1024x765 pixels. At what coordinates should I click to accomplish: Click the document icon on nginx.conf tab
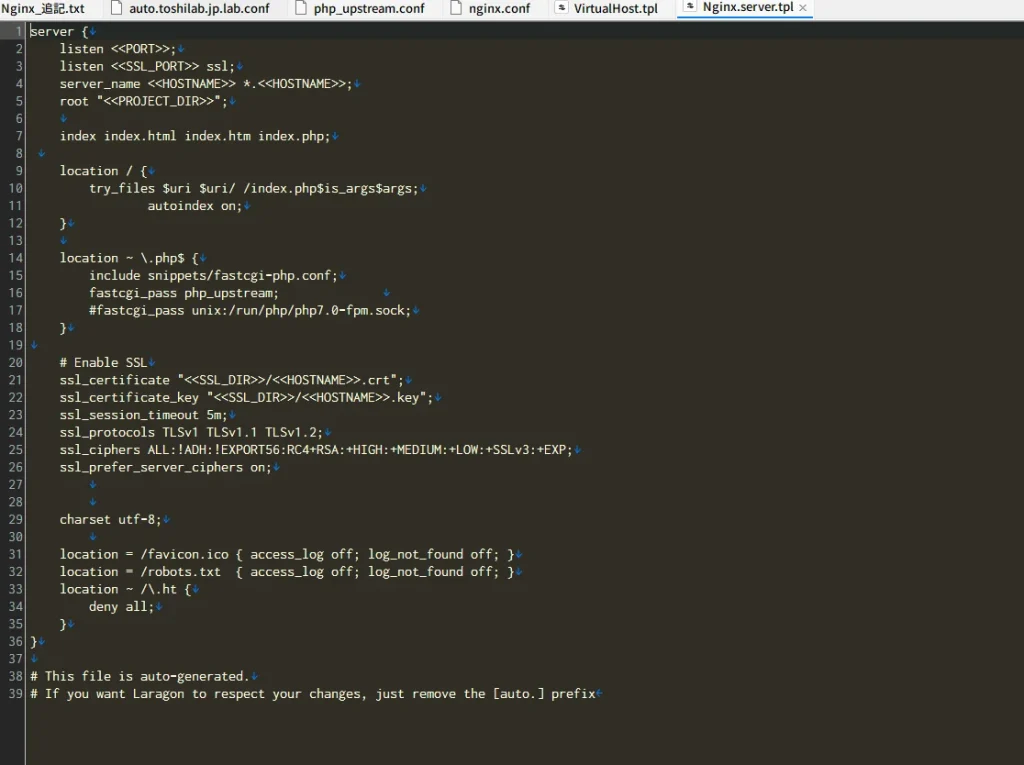[x=456, y=8]
